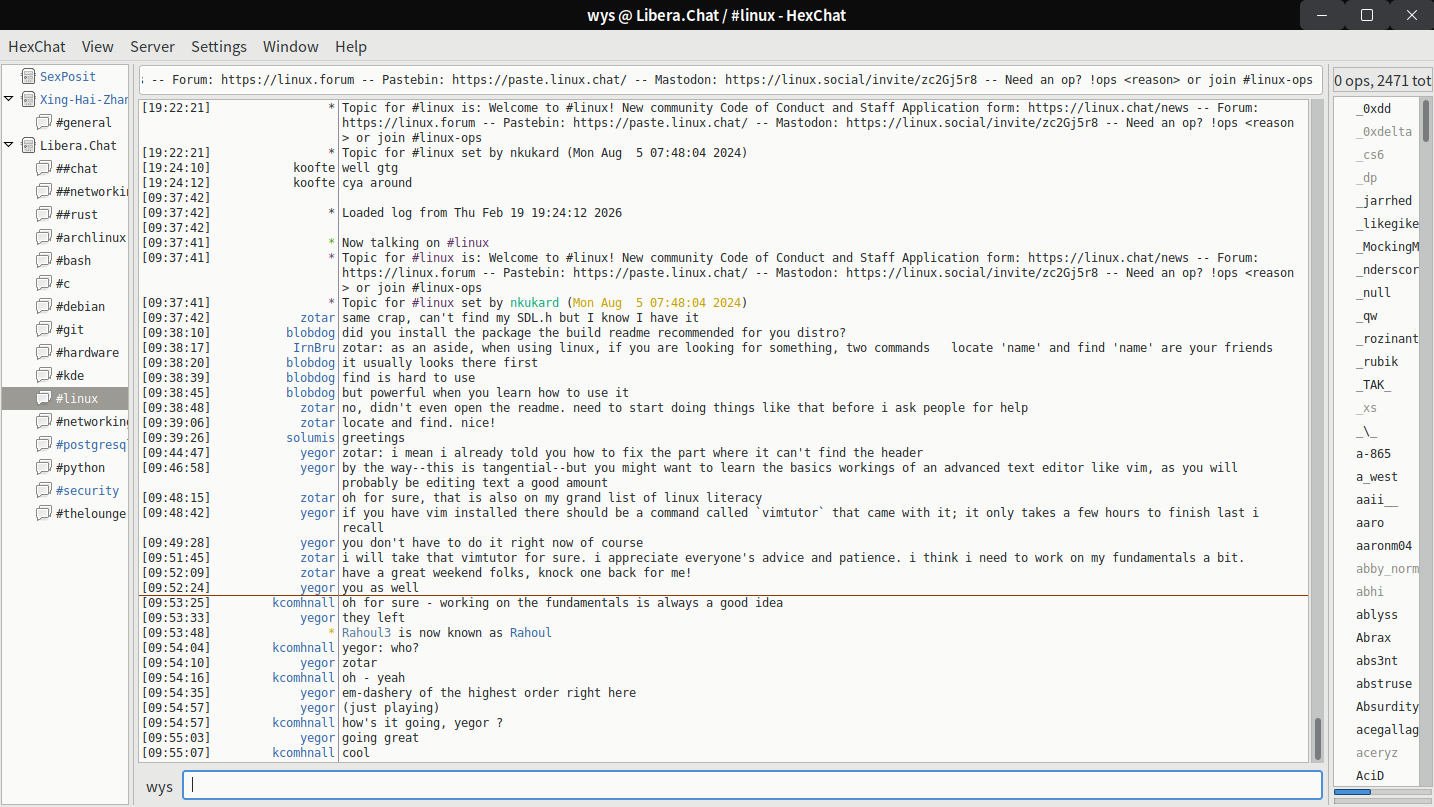Viewport: 1434px width, 807px height.
Task: Click the lag meter bar below user list
Action: (x=1382, y=792)
